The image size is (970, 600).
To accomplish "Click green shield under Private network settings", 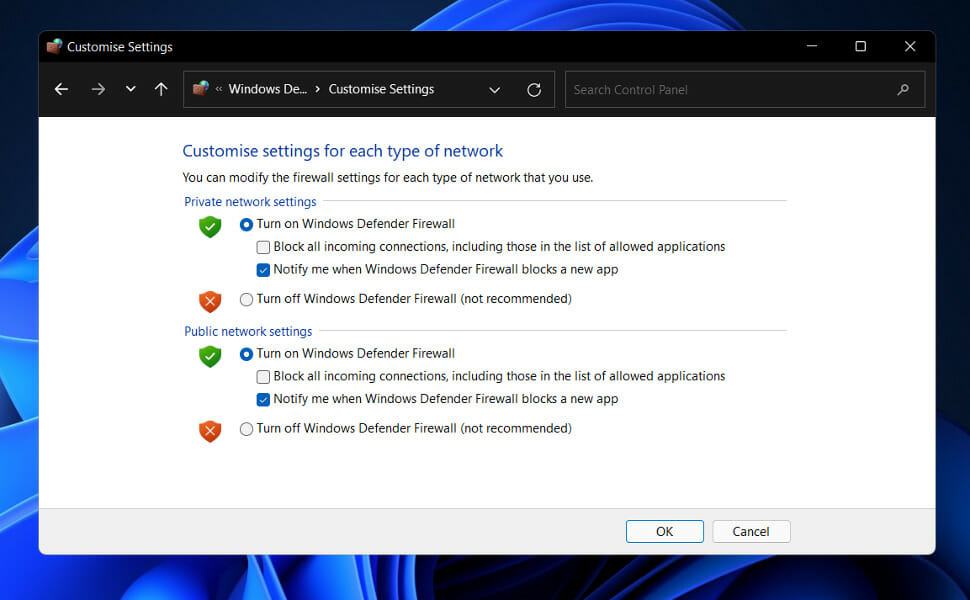I will pyautogui.click(x=210, y=226).
